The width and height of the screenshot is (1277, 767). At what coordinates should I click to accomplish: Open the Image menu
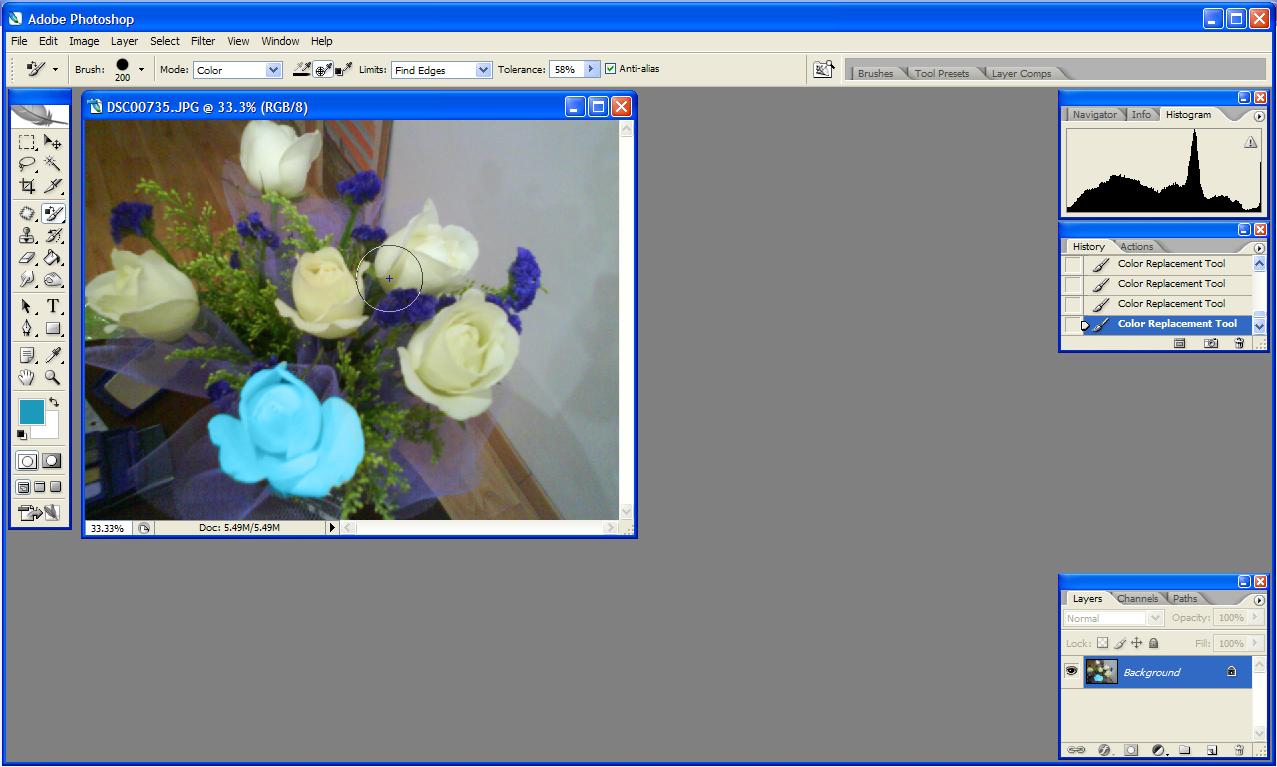tap(84, 41)
